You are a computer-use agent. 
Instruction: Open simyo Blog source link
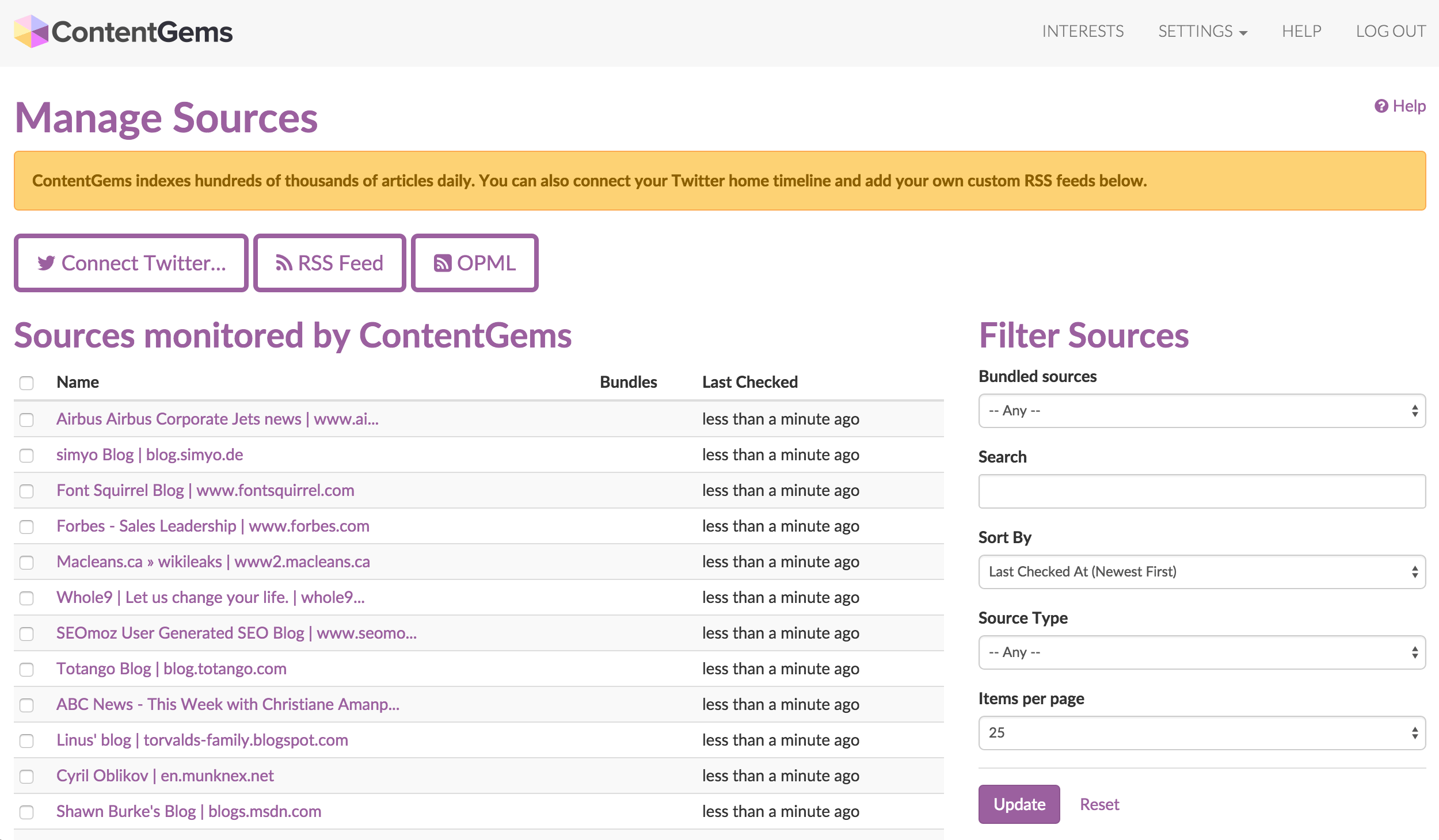click(150, 455)
